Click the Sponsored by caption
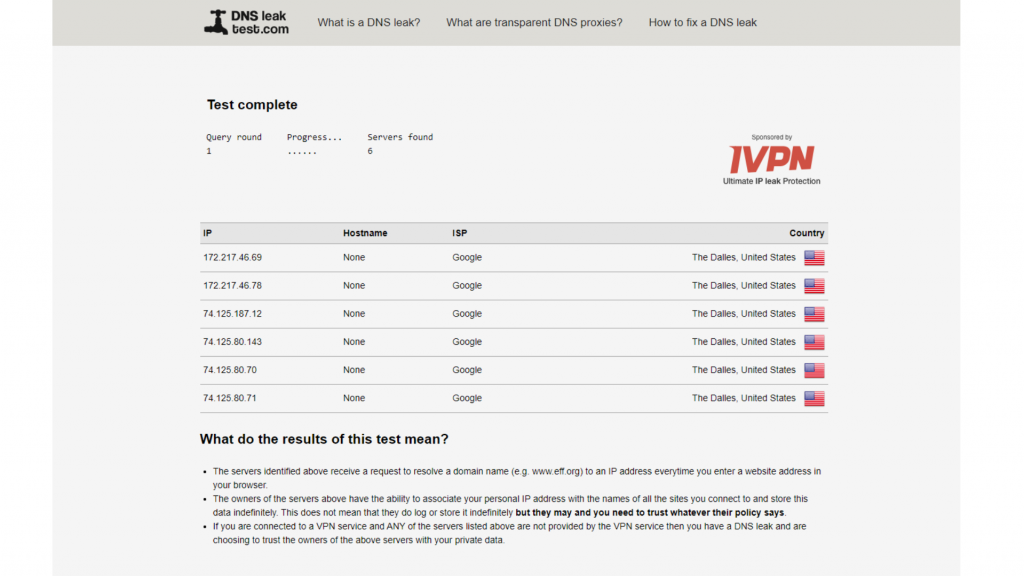 [x=771, y=137]
